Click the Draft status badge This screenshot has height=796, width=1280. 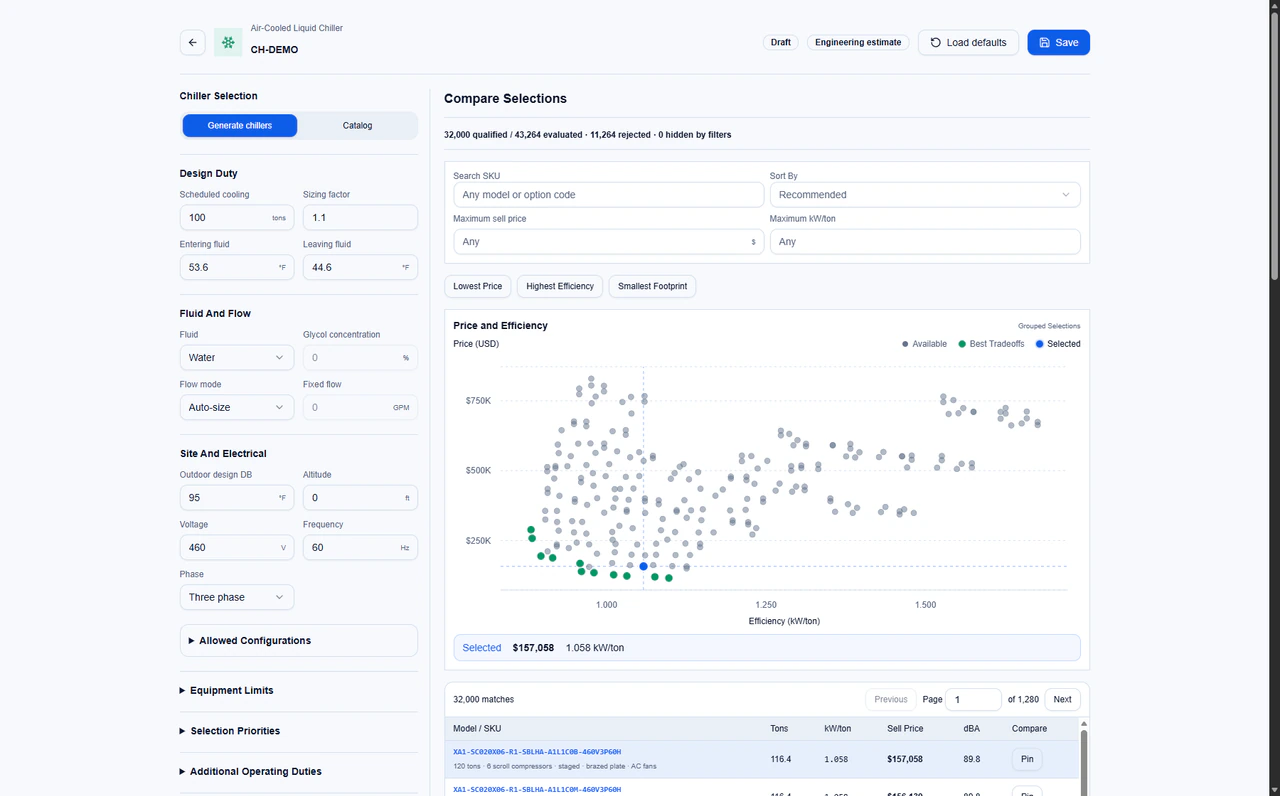tap(781, 43)
